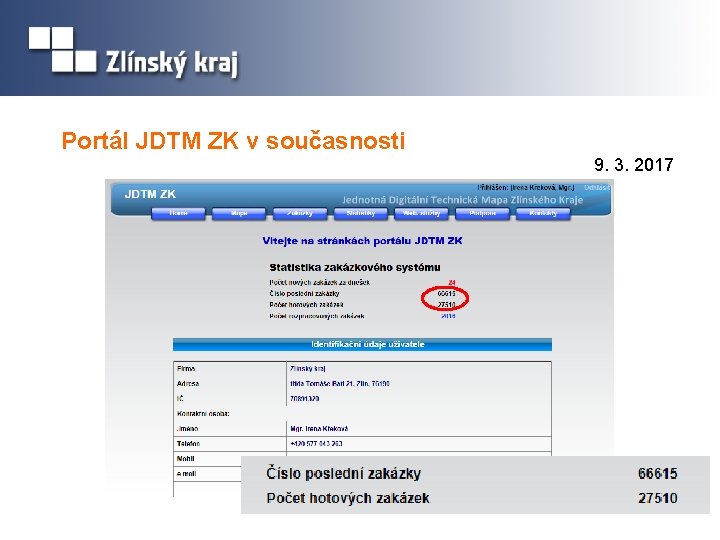This screenshot has height=540, width=720.
Task: Click the Kontaktní osoba label
Action: point(203,413)
